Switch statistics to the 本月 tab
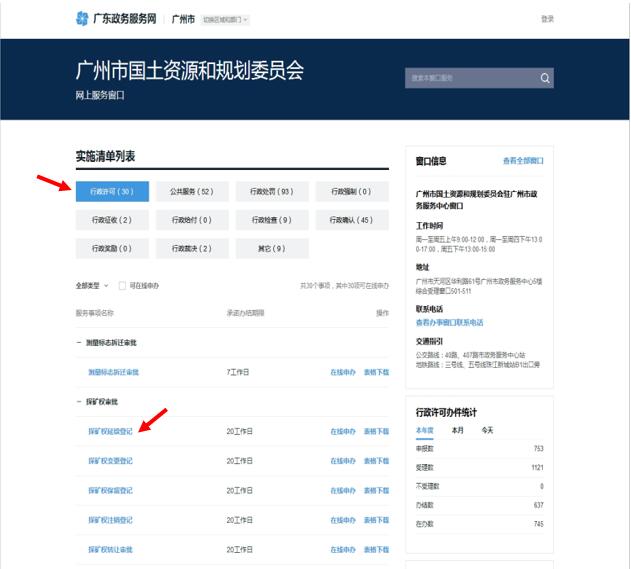 457,430
